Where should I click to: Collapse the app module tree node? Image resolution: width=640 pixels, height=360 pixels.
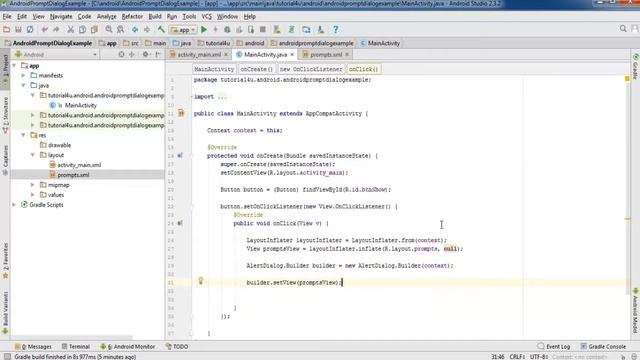pos(14,65)
